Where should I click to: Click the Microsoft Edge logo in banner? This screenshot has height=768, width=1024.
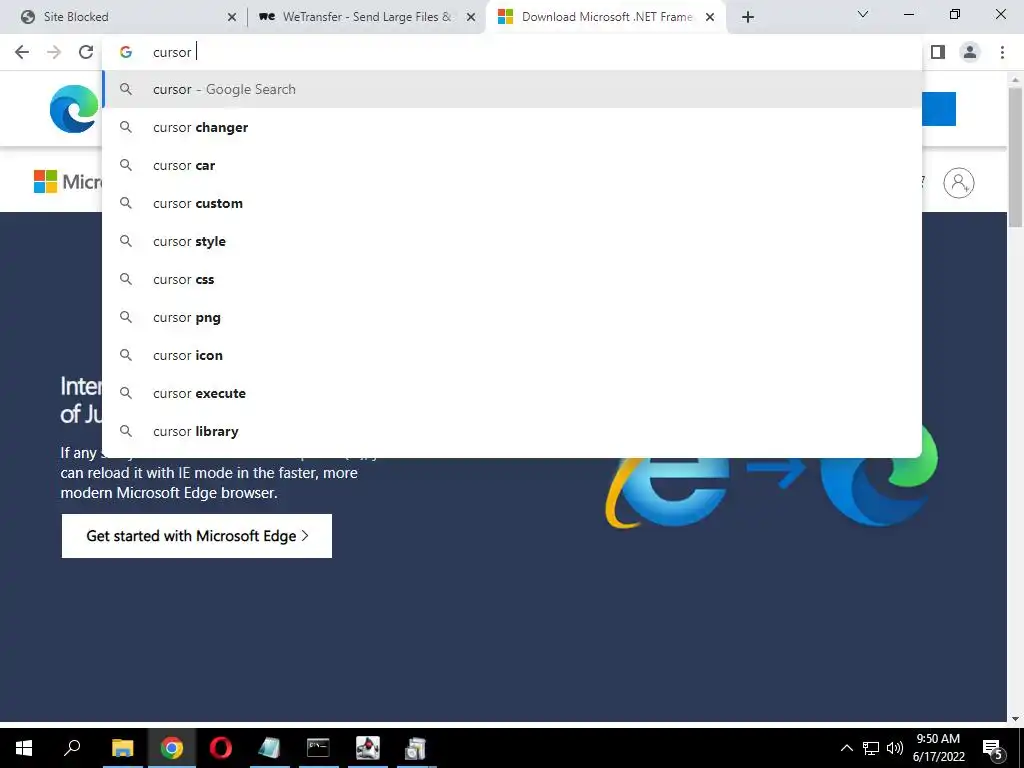pyautogui.click(x=74, y=108)
